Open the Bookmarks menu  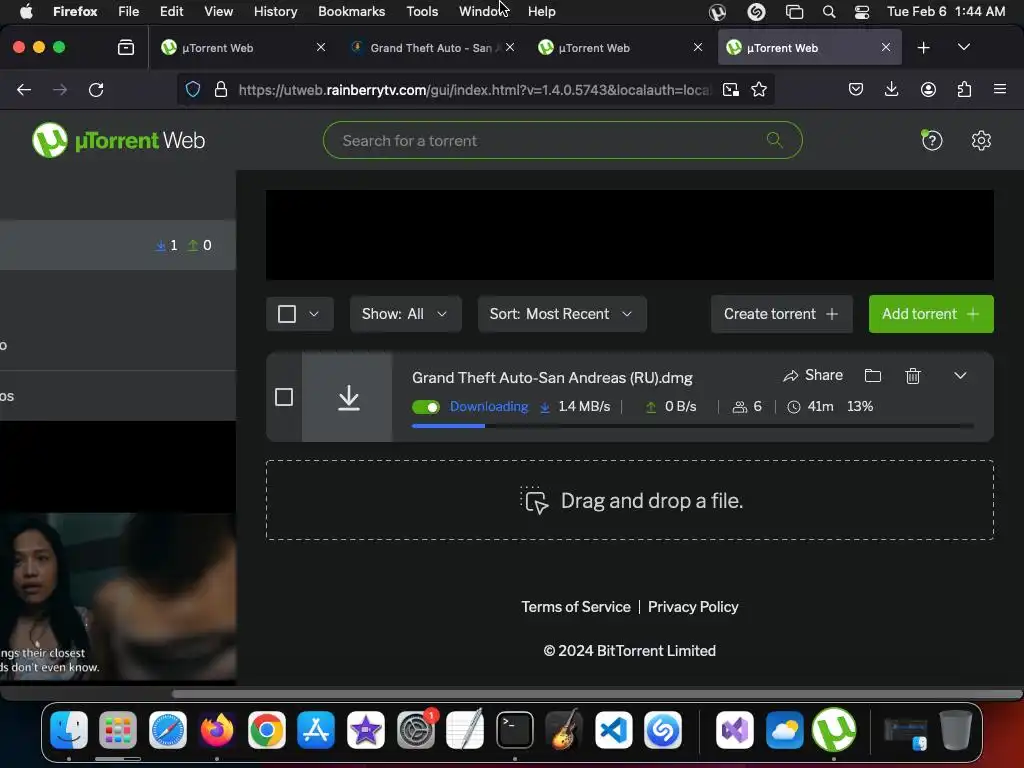[x=351, y=11]
